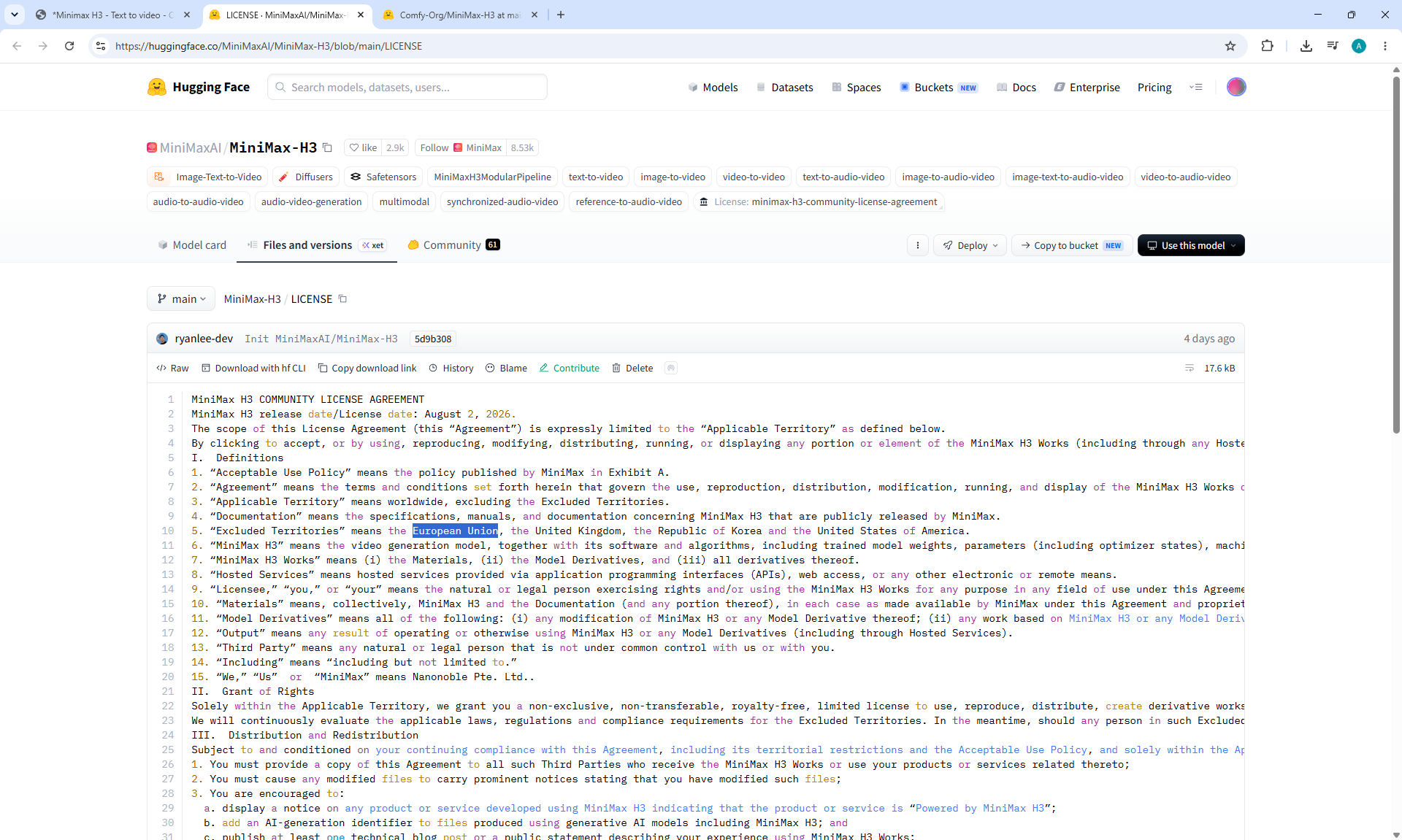
Task: Close the Minimax H3 - Text to video tab
Action: pyautogui.click(x=187, y=15)
